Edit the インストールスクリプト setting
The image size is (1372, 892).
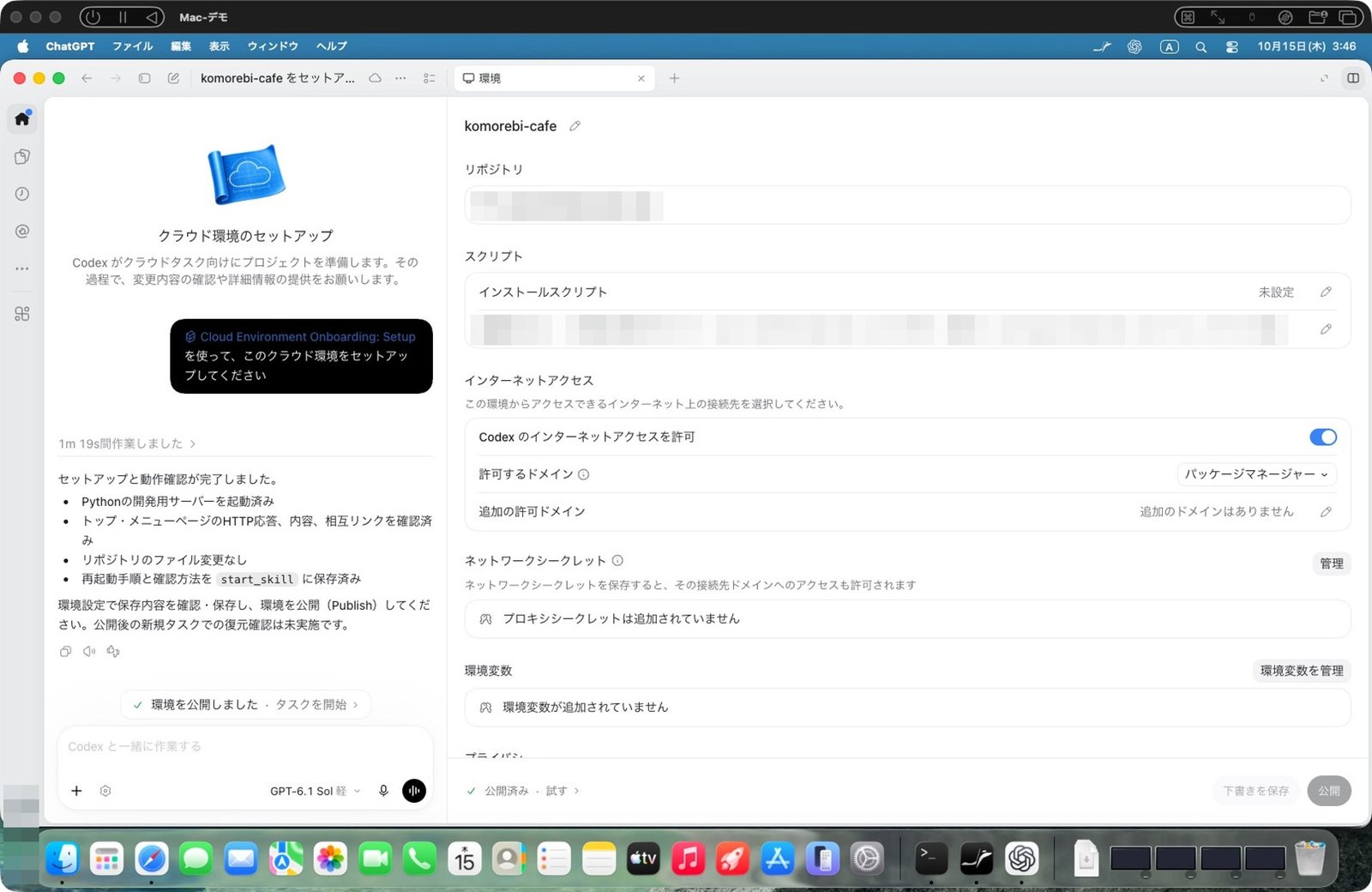(x=1326, y=292)
